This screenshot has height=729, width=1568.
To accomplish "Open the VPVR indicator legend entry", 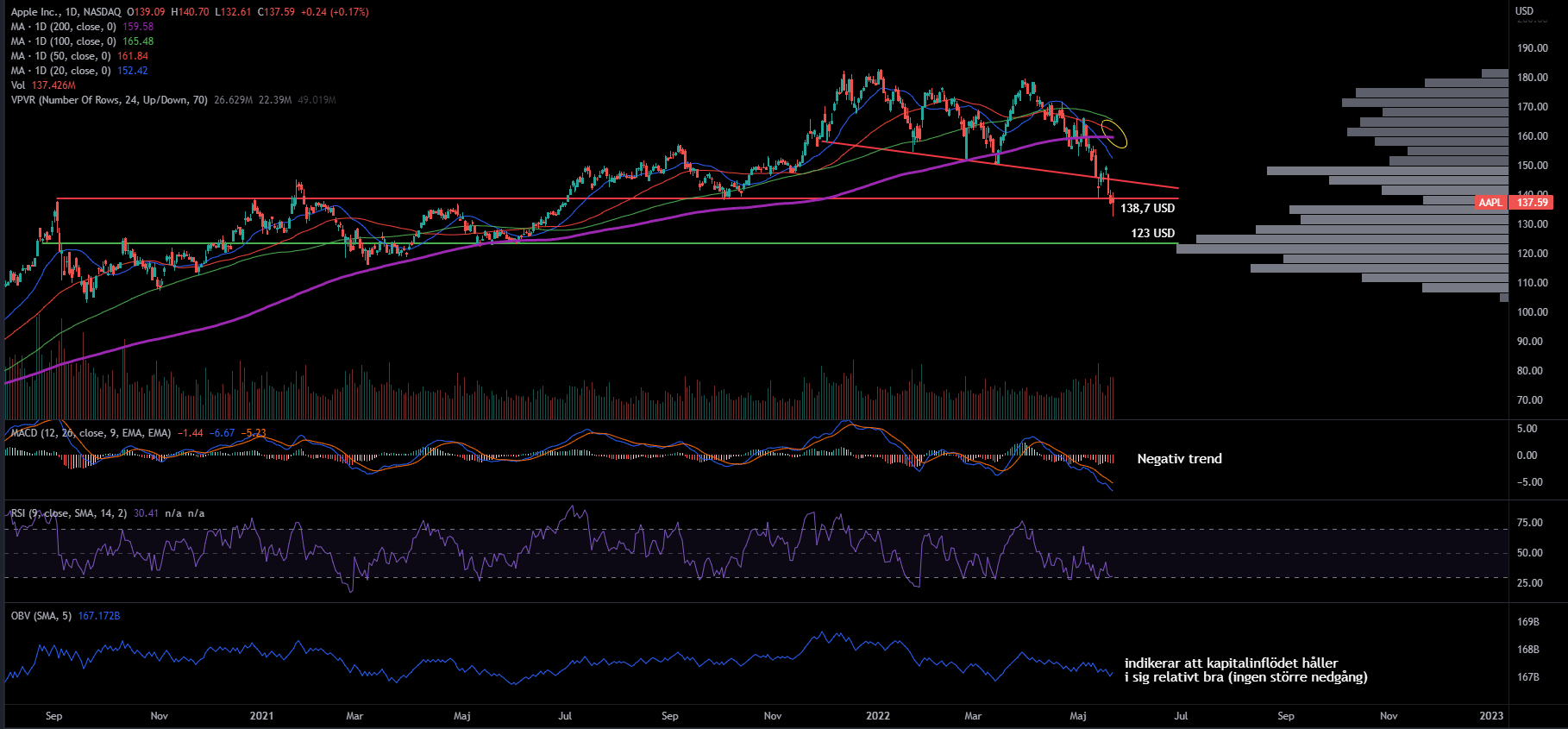I will coord(109,100).
